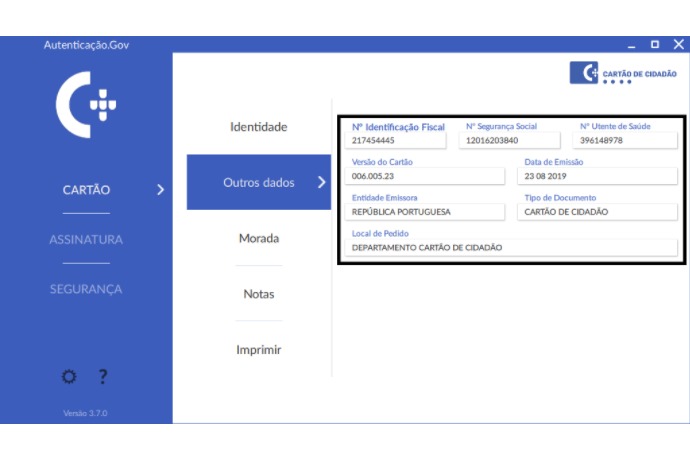Click the Data de Emissão field 23 08 2019
The image size is (690, 460).
coord(598,176)
